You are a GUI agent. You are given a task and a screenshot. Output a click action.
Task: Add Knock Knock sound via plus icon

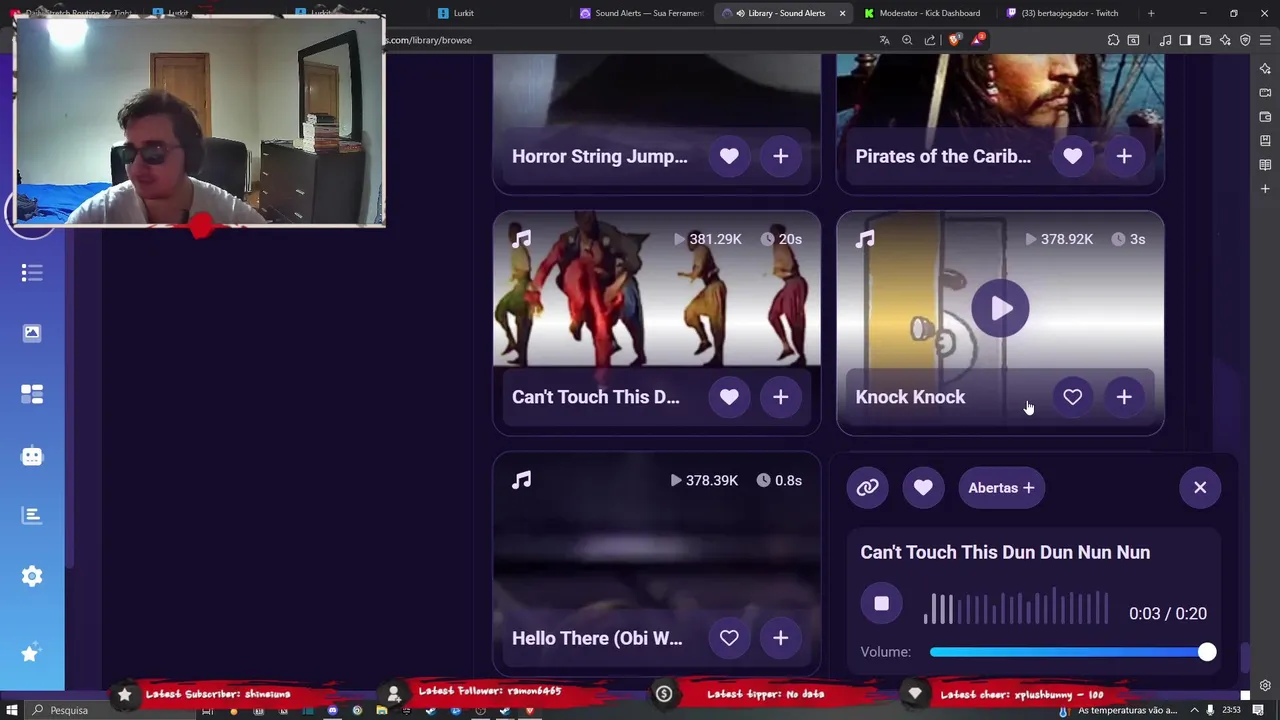tap(1124, 397)
